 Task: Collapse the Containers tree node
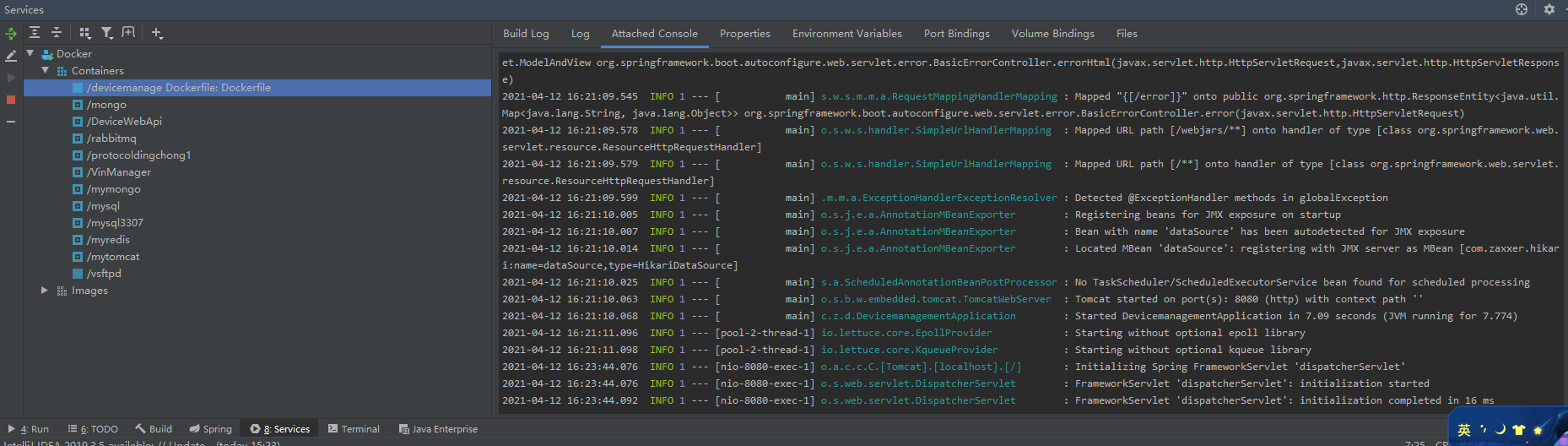point(46,70)
